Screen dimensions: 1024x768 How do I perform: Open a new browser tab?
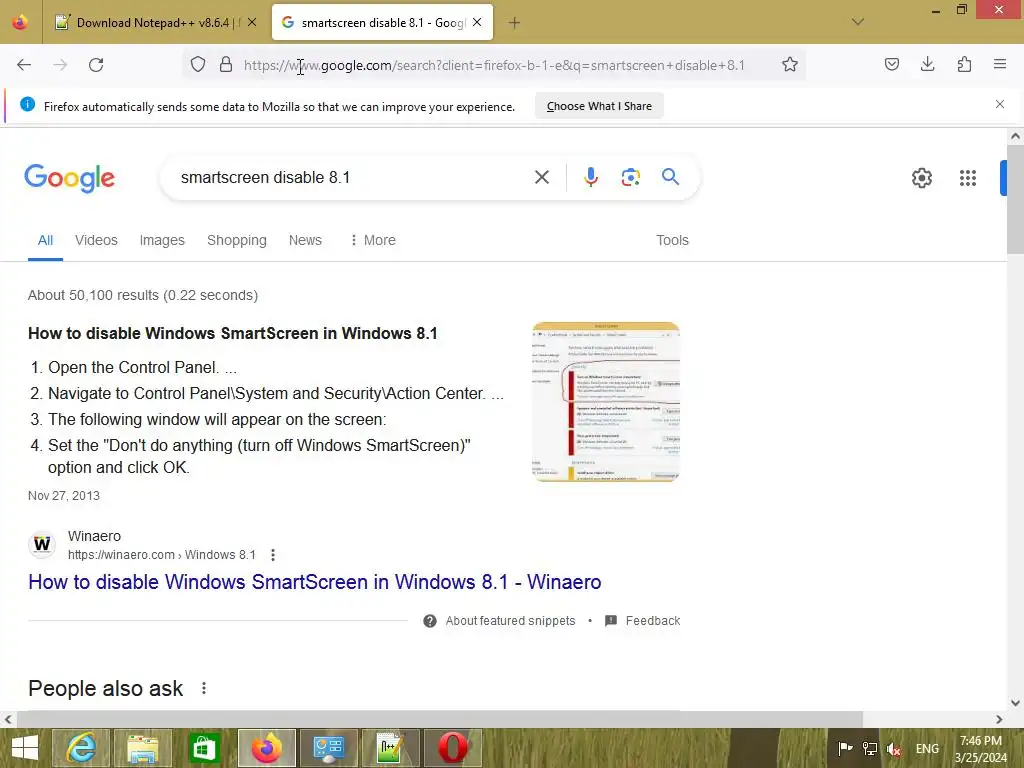[515, 23]
